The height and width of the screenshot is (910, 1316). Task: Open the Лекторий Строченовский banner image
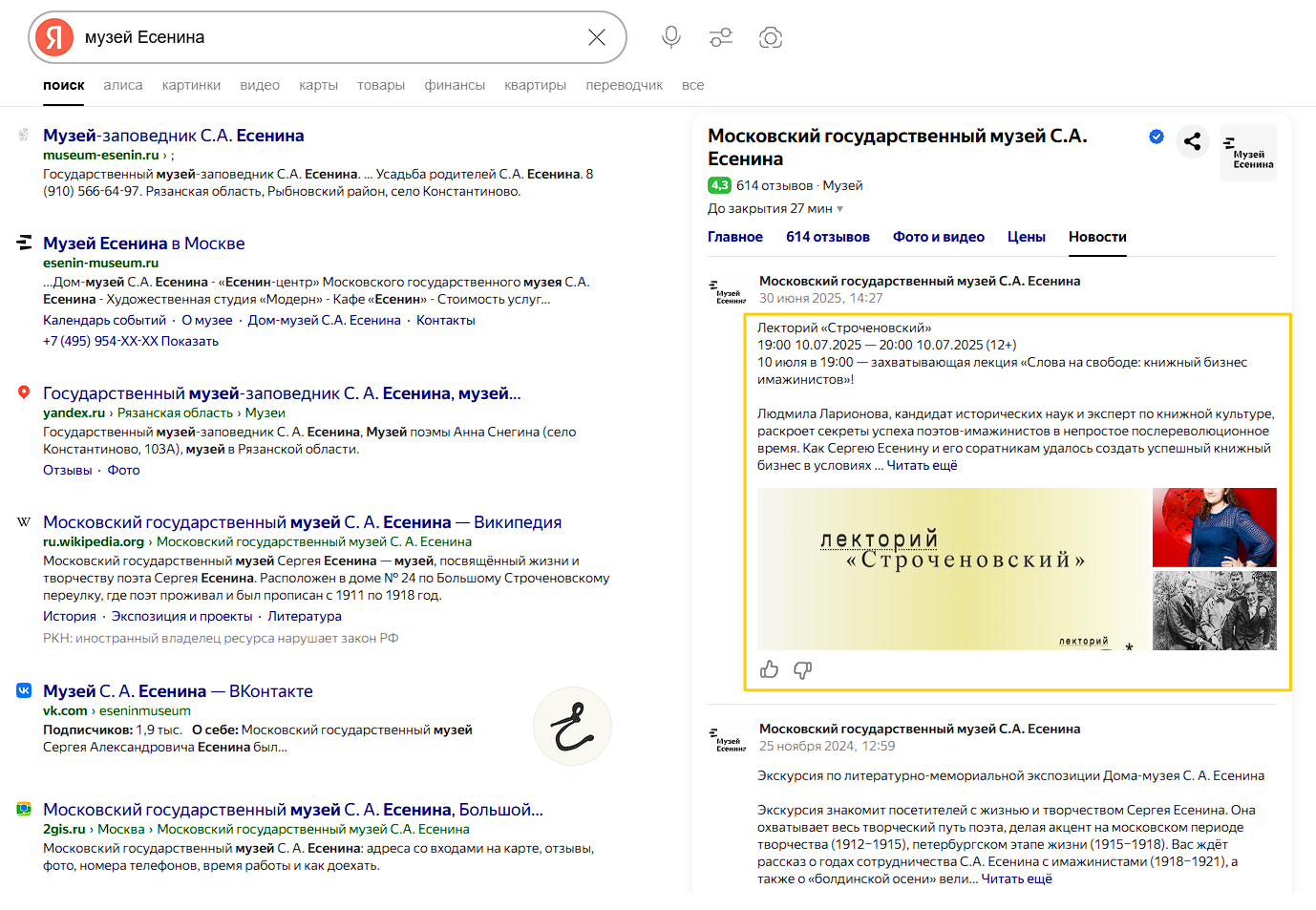pyautogui.click(x=952, y=568)
